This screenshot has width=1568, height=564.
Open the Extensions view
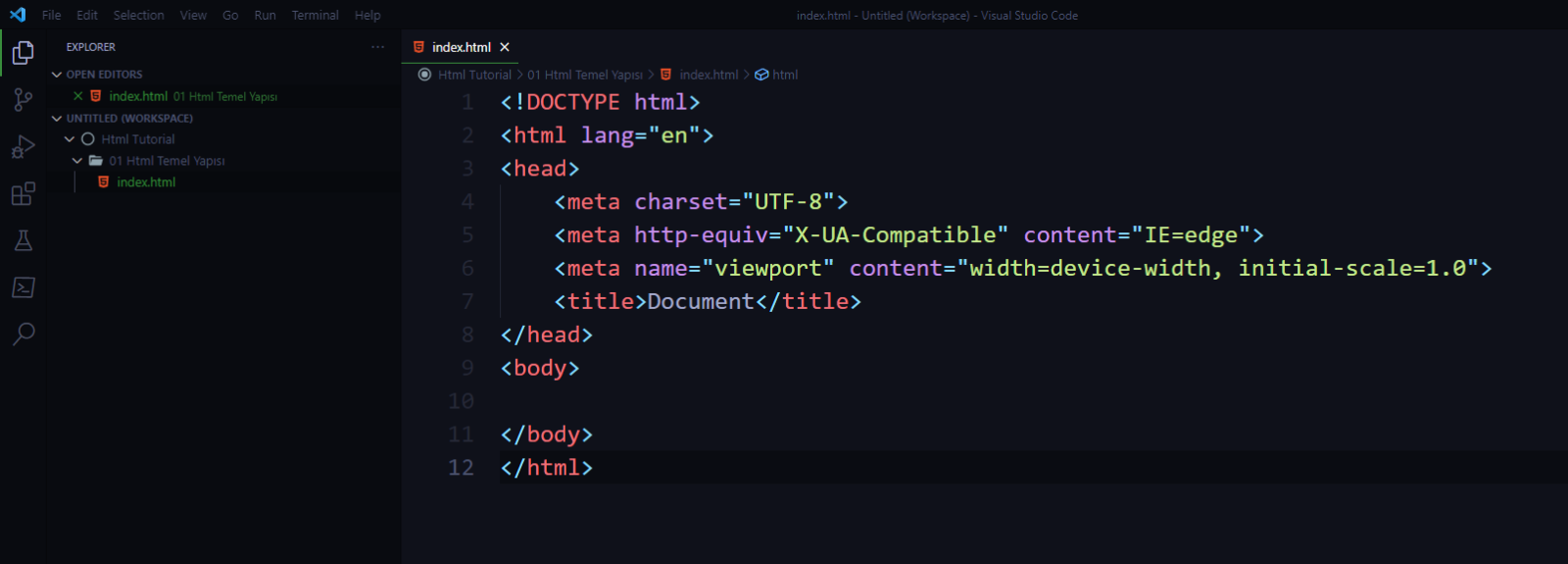(23, 194)
